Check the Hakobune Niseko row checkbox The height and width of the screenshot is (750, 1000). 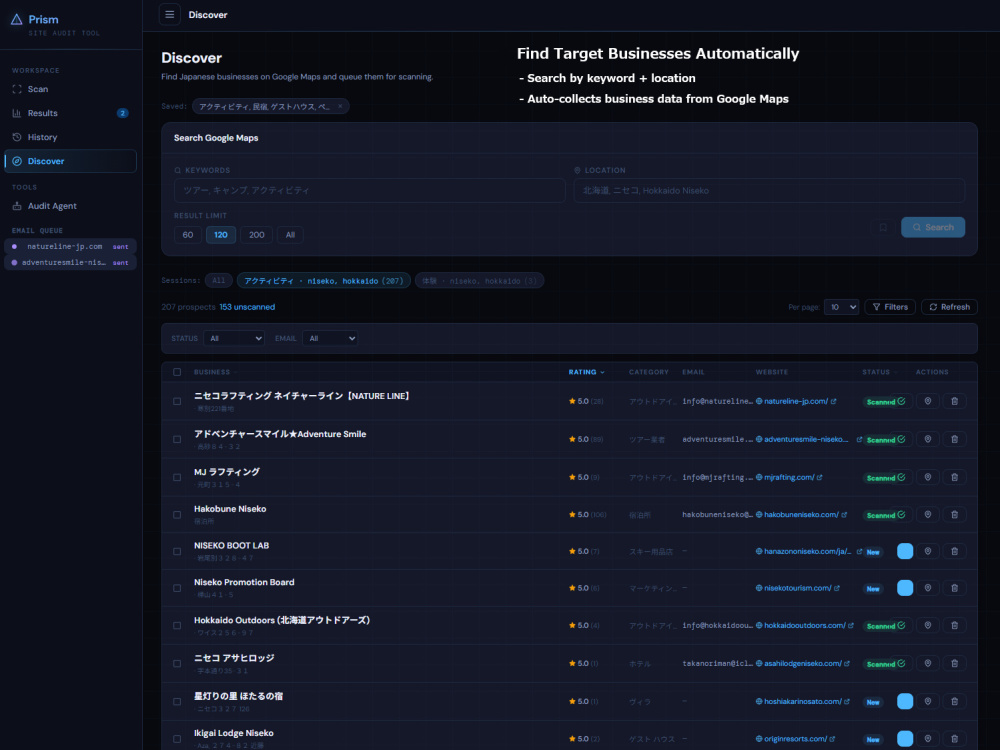pyautogui.click(x=177, y=515)
